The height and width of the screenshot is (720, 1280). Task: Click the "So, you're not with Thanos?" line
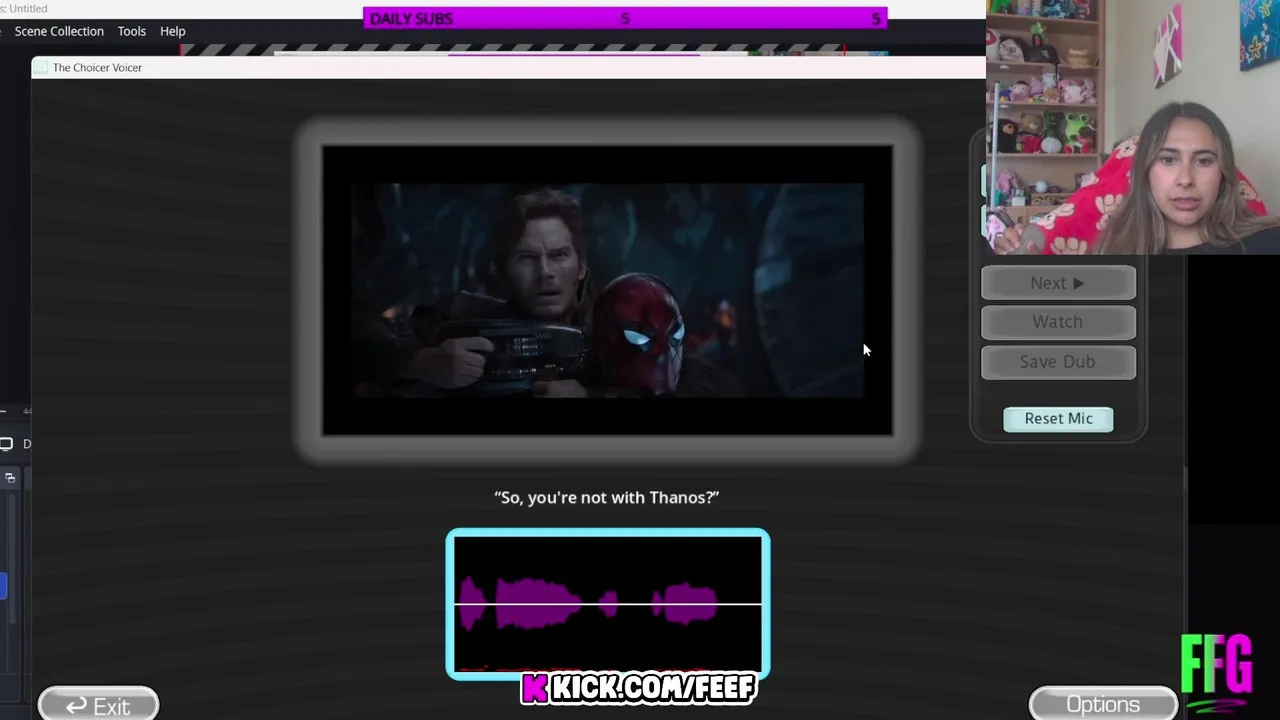pyautogui.click(x=607, y=497)
